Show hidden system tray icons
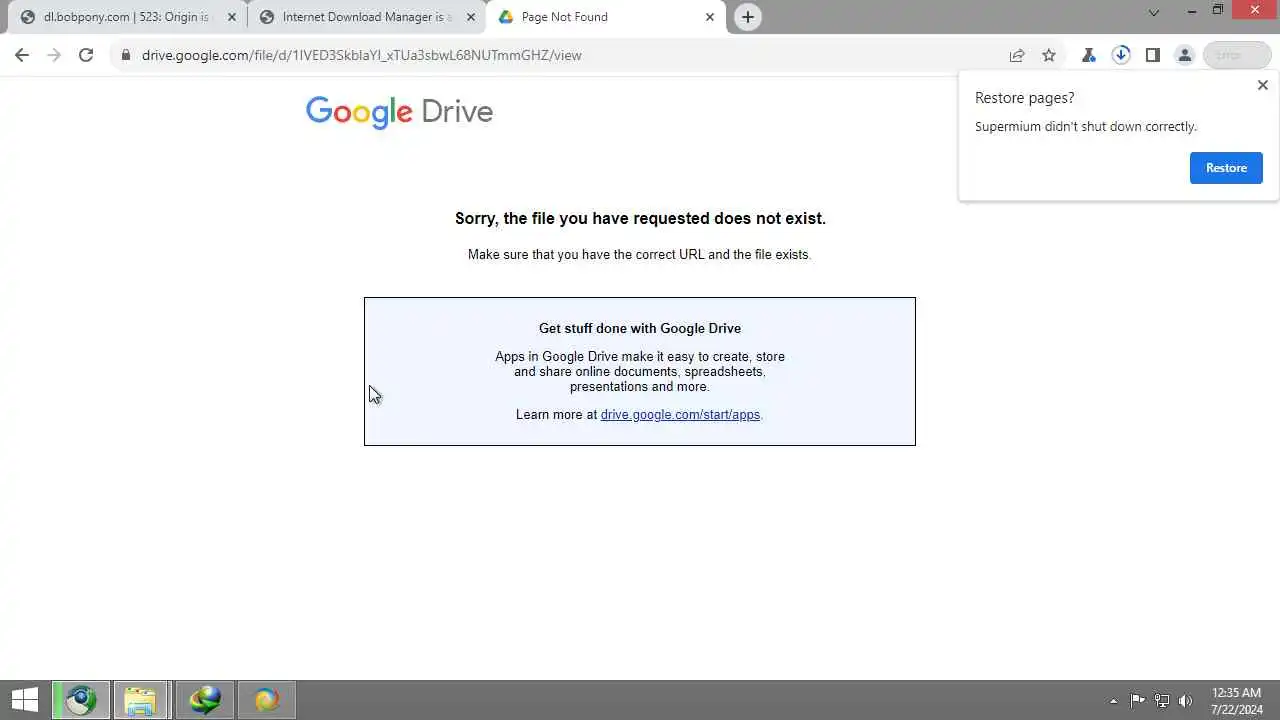This screenshot has height=720, width=1280. pyautogui.click(x=1113, y=701)
